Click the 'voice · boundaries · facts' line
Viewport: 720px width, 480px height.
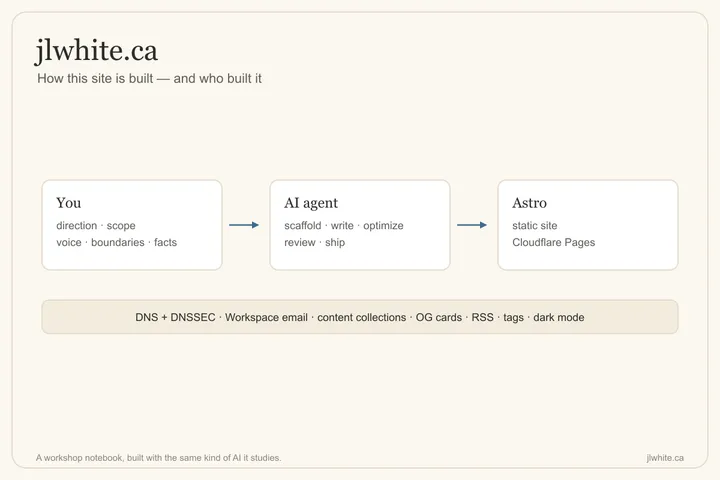tap(116, 242)
